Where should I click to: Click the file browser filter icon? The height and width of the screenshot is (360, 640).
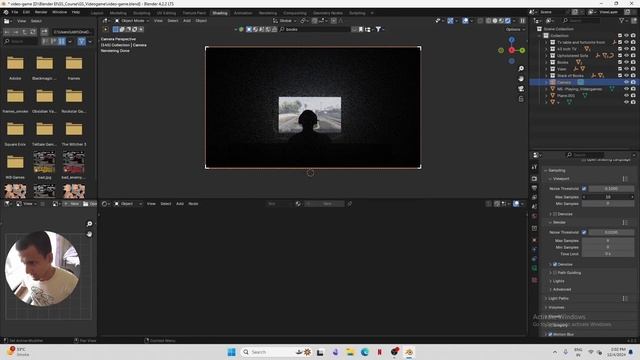(82, 41)
